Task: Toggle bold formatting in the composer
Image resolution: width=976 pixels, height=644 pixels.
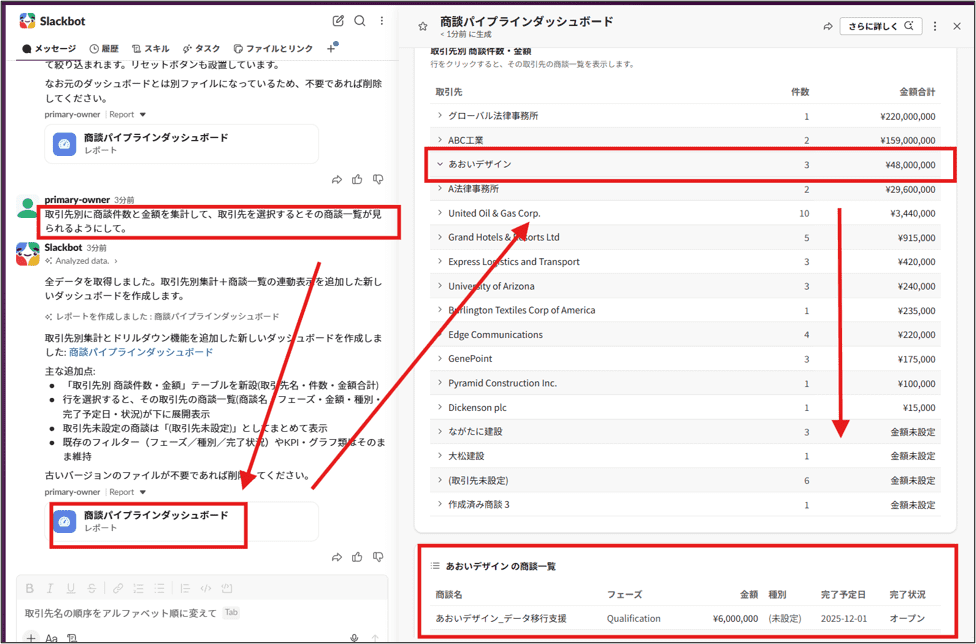Action: point(29,588)
